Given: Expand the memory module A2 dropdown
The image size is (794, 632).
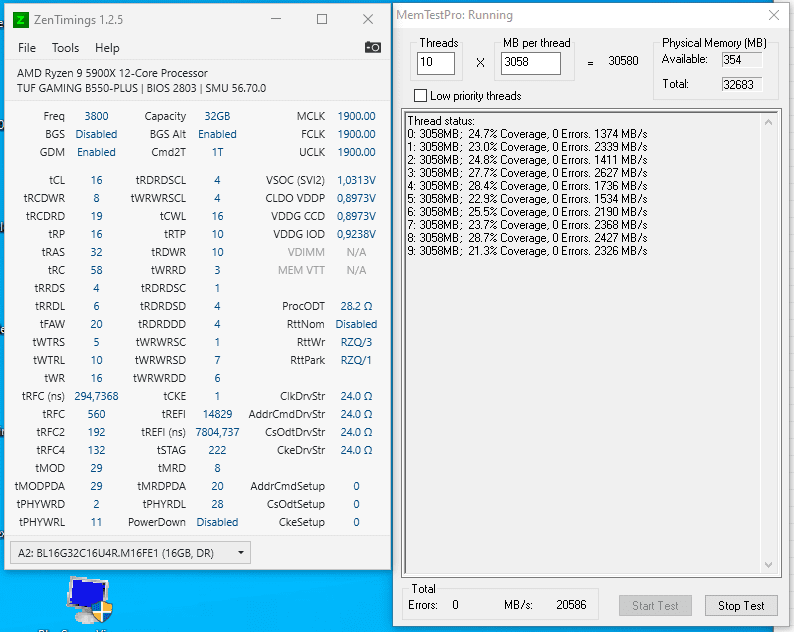Looking at the screenshot, I should point(130,553).
